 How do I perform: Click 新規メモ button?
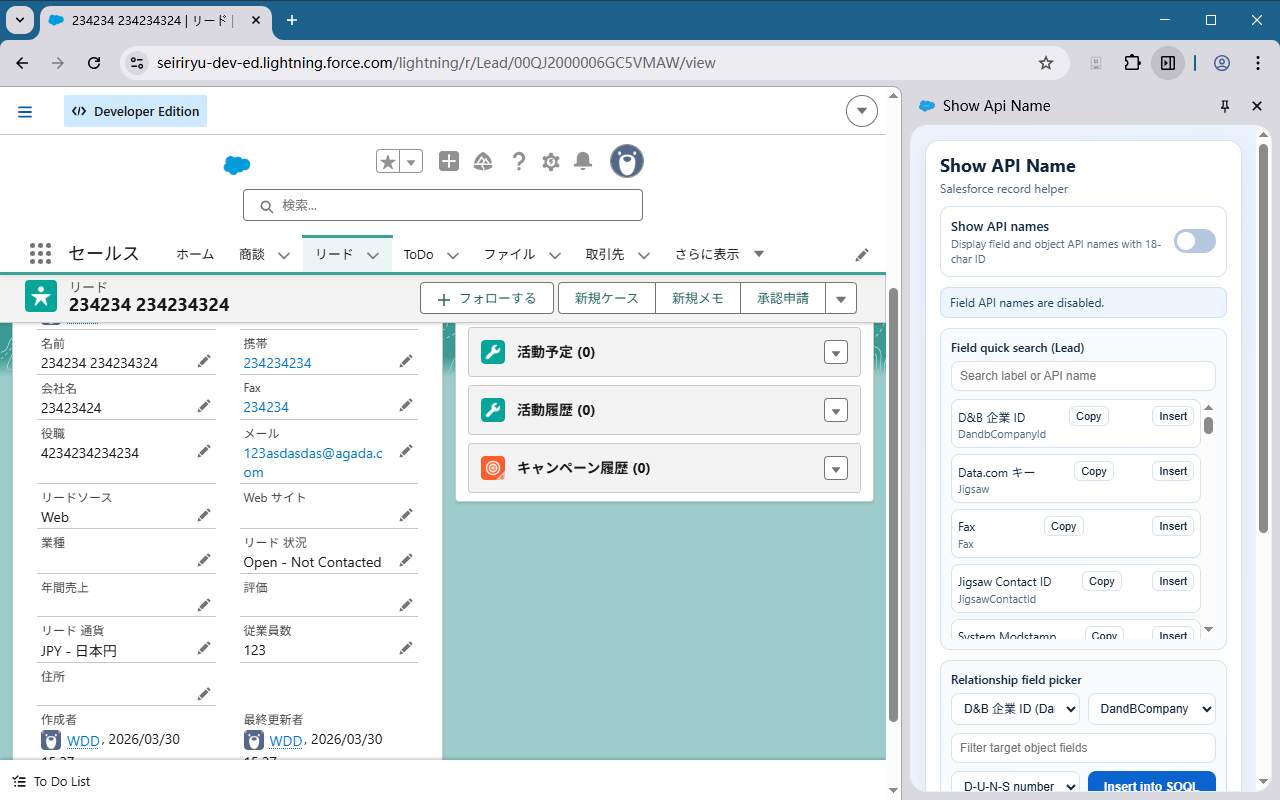(x=698, y=298)
